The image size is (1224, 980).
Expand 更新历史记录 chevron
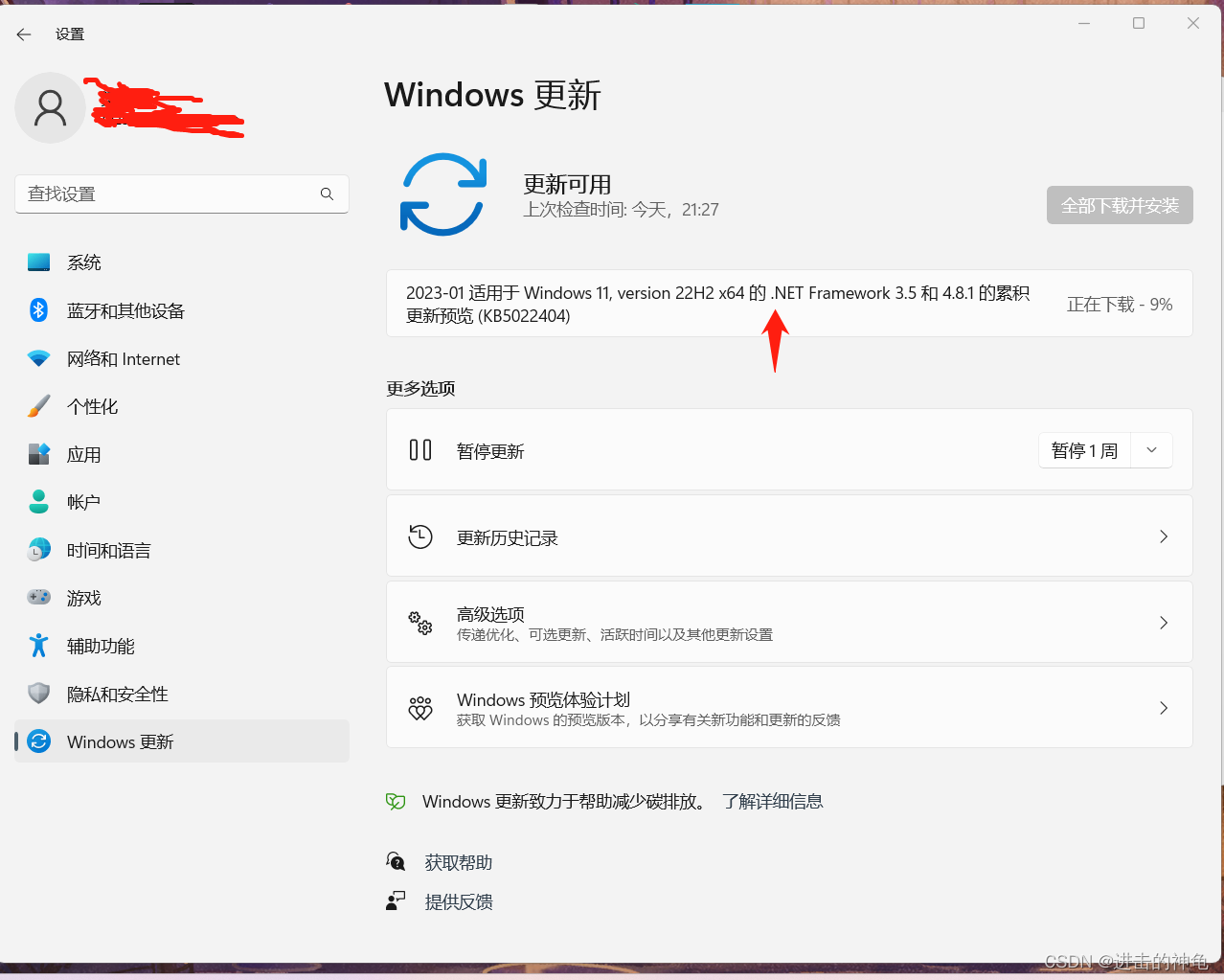click(x=1164, y=536)
